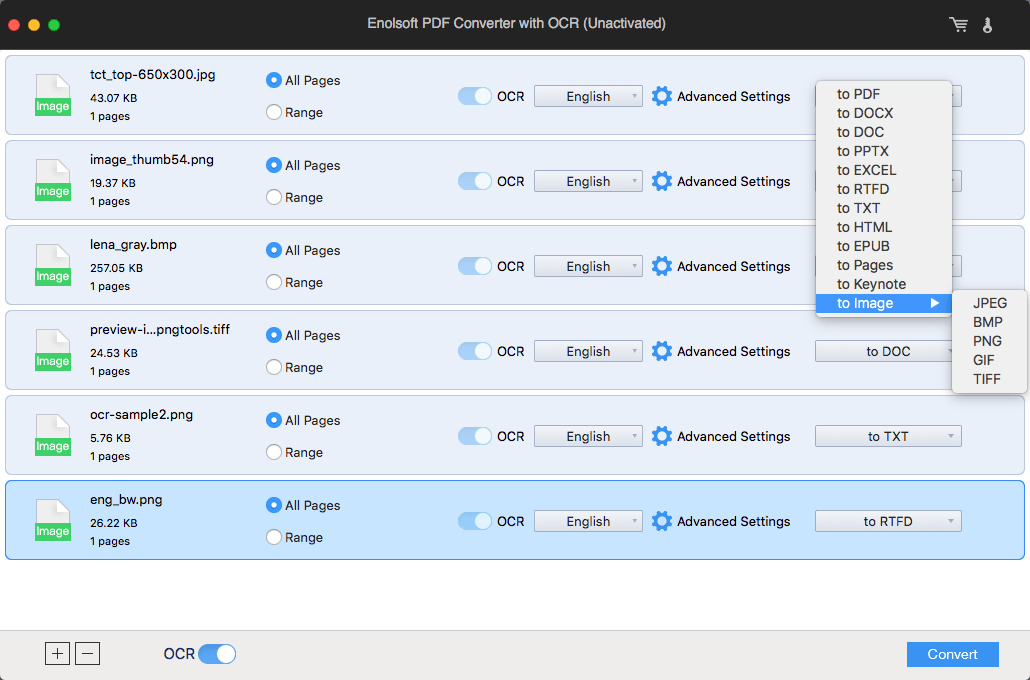Click the image file icon for tct_top-650x300.jpg
The image size is (1030, 680).
pos(53,95)
